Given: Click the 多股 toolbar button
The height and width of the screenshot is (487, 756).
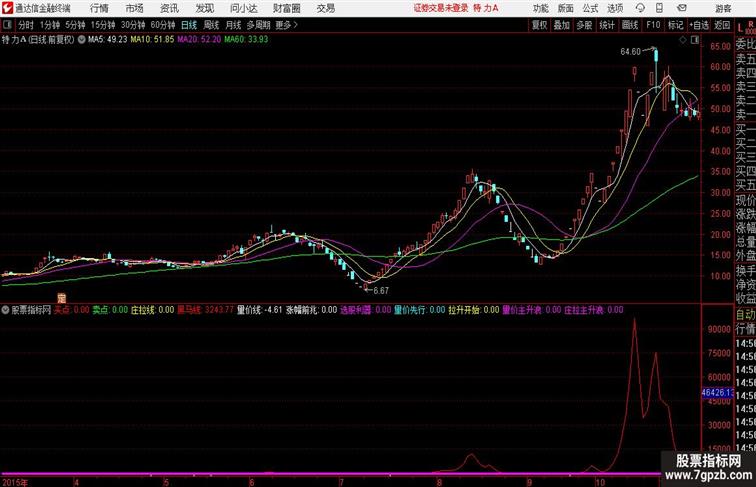Looking at the screenshot, I should (x=584, y=25).
